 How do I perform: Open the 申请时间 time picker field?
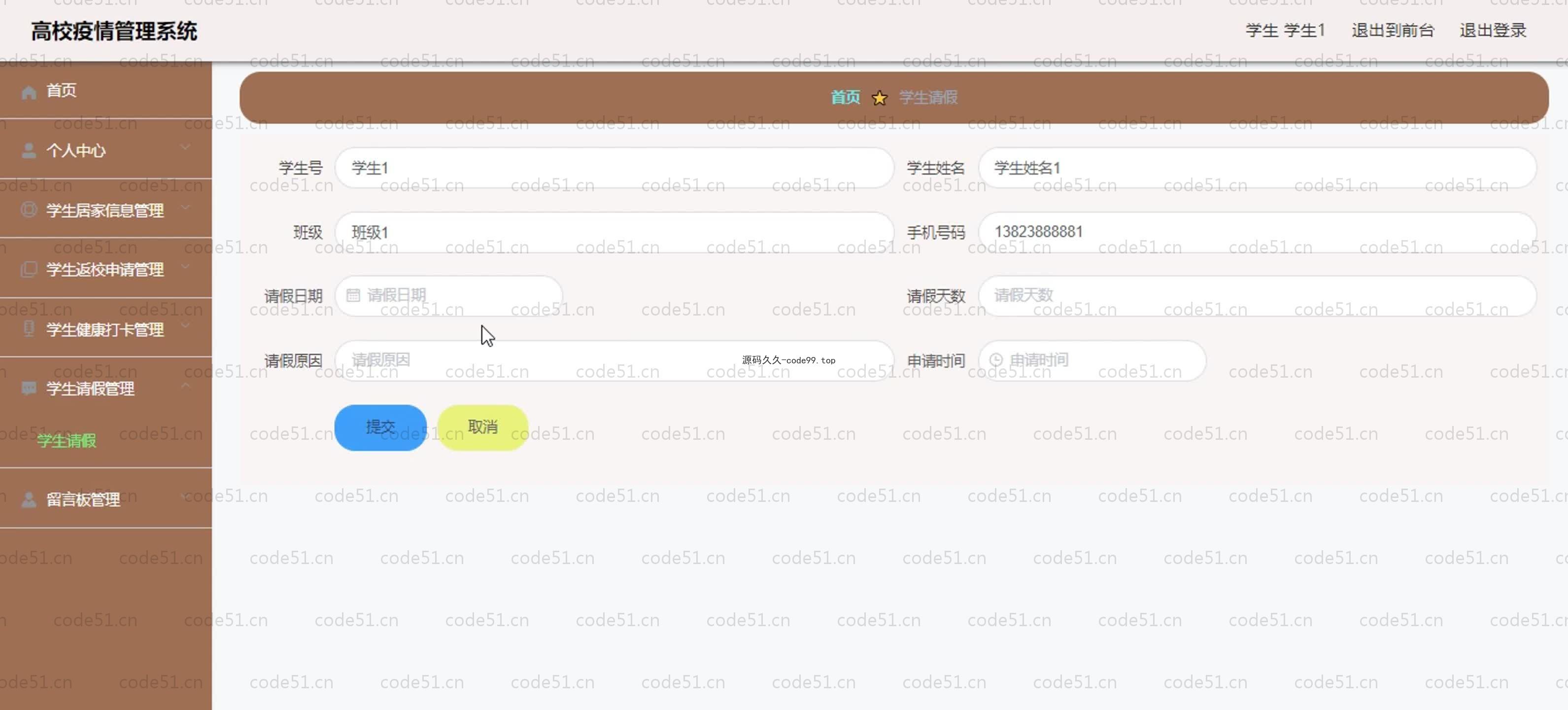1092,360
